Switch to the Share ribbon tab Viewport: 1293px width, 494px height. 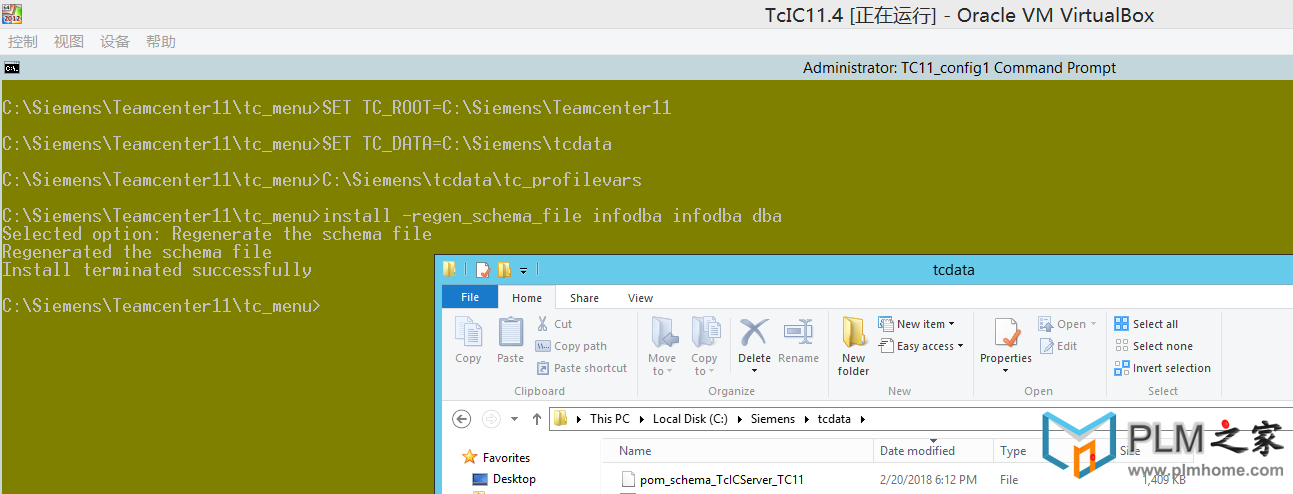click(x=584, y=298)
